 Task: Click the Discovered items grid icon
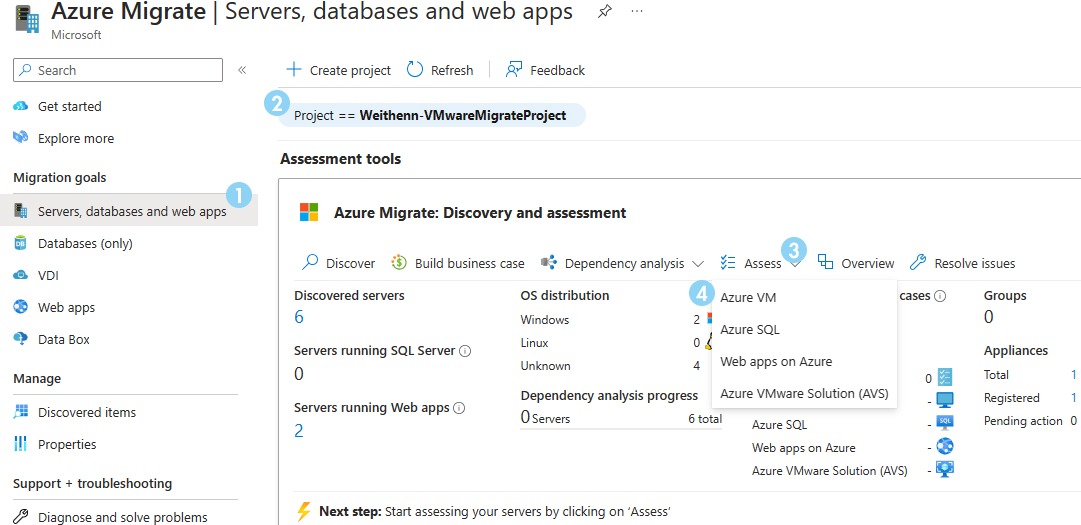point(21,413)
